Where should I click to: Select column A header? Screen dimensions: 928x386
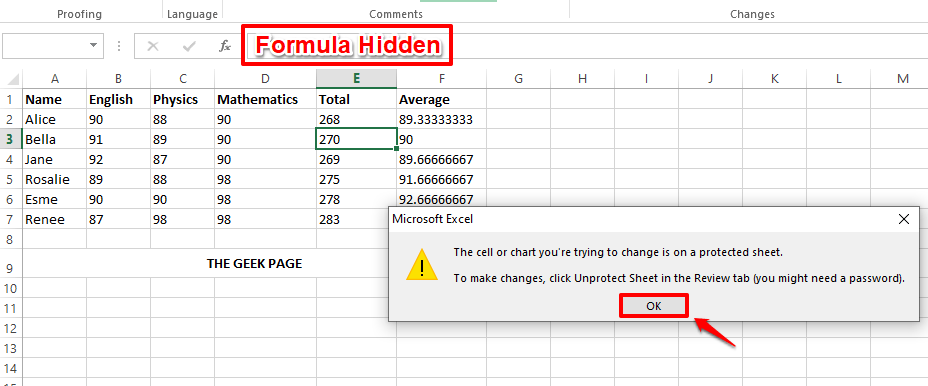click(54, 79)
